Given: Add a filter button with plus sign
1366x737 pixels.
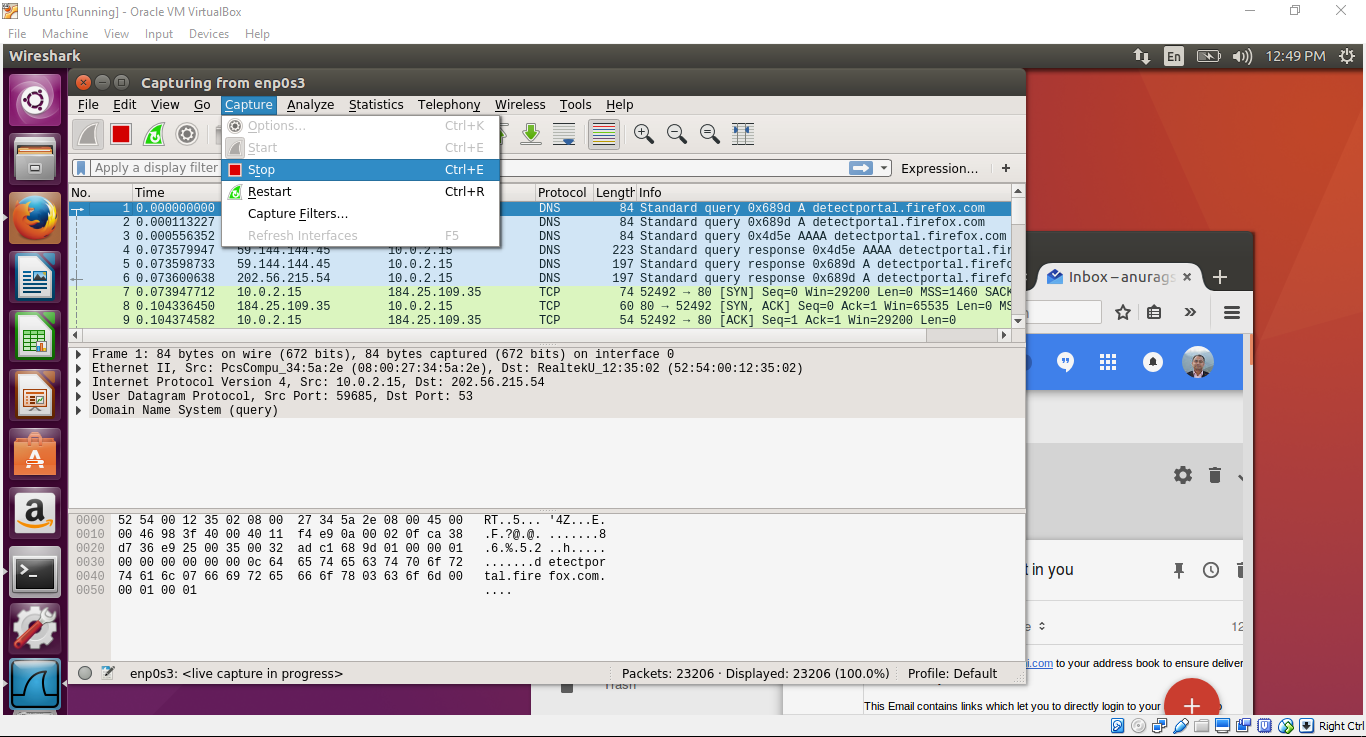Looking at the screenshot, I should (1006, 168).
